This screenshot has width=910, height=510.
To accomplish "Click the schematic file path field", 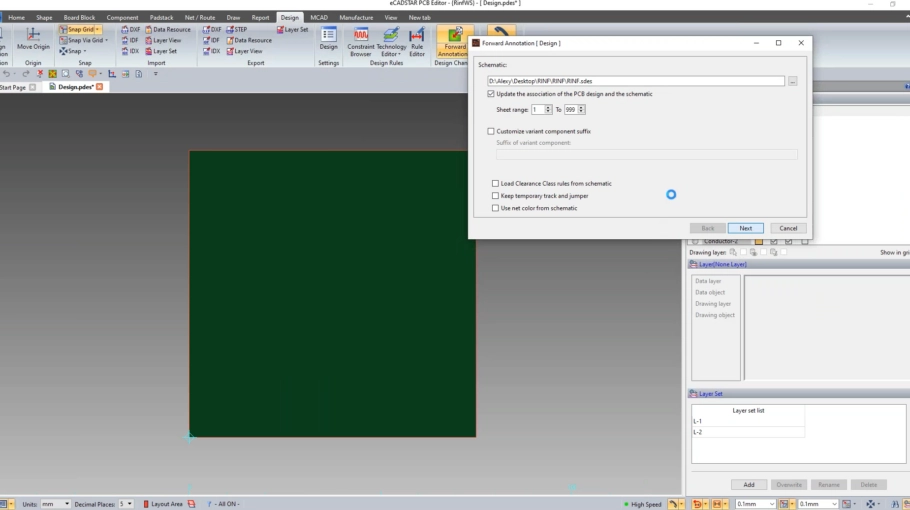I will [635, 81].
